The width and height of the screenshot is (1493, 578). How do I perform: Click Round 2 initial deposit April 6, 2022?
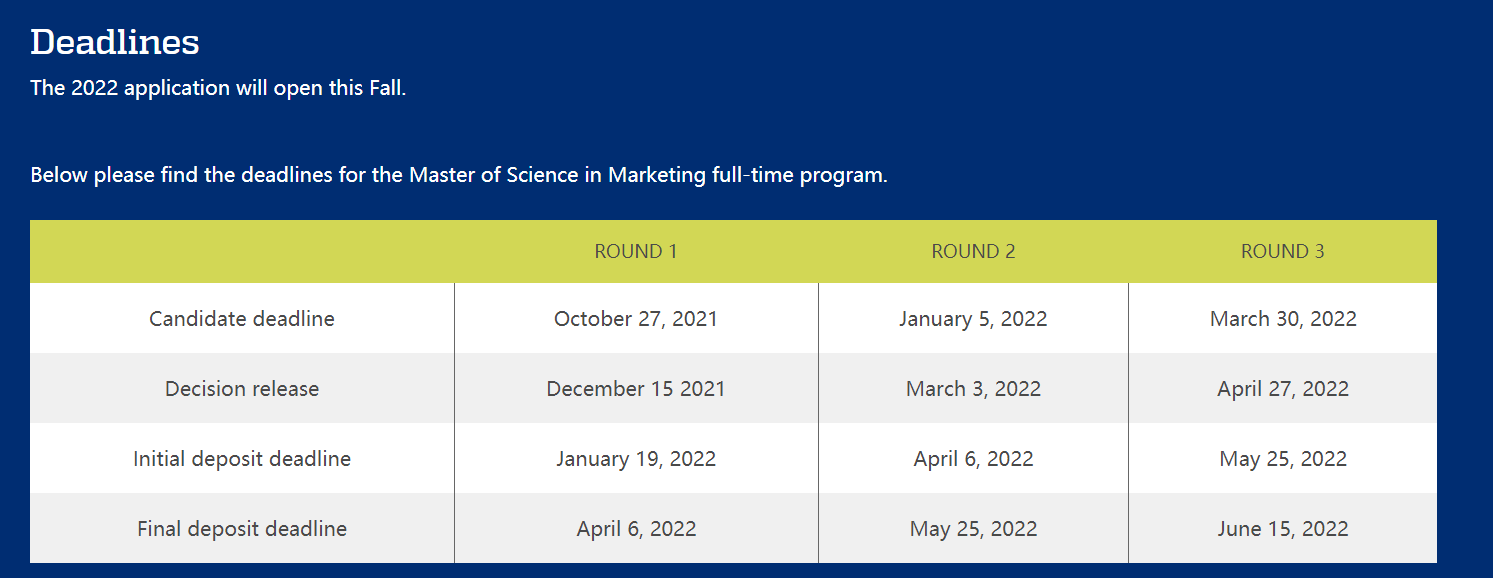(973, 459)
